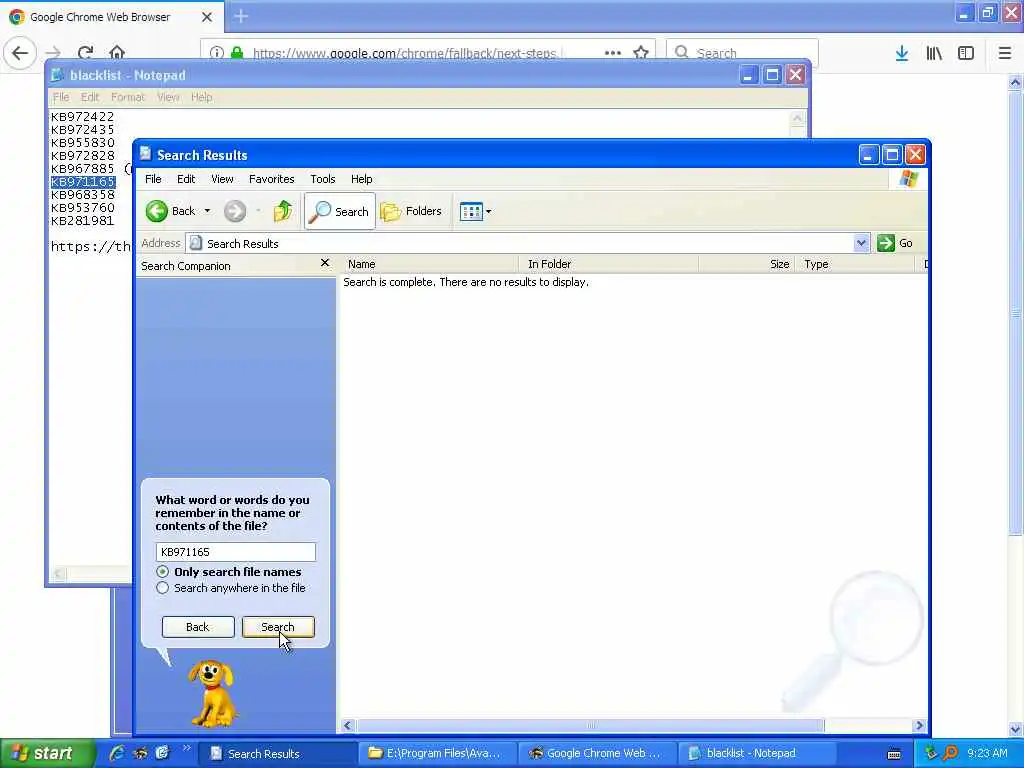
Task: Click the browser Search box
Action: (x=742, y=52)
